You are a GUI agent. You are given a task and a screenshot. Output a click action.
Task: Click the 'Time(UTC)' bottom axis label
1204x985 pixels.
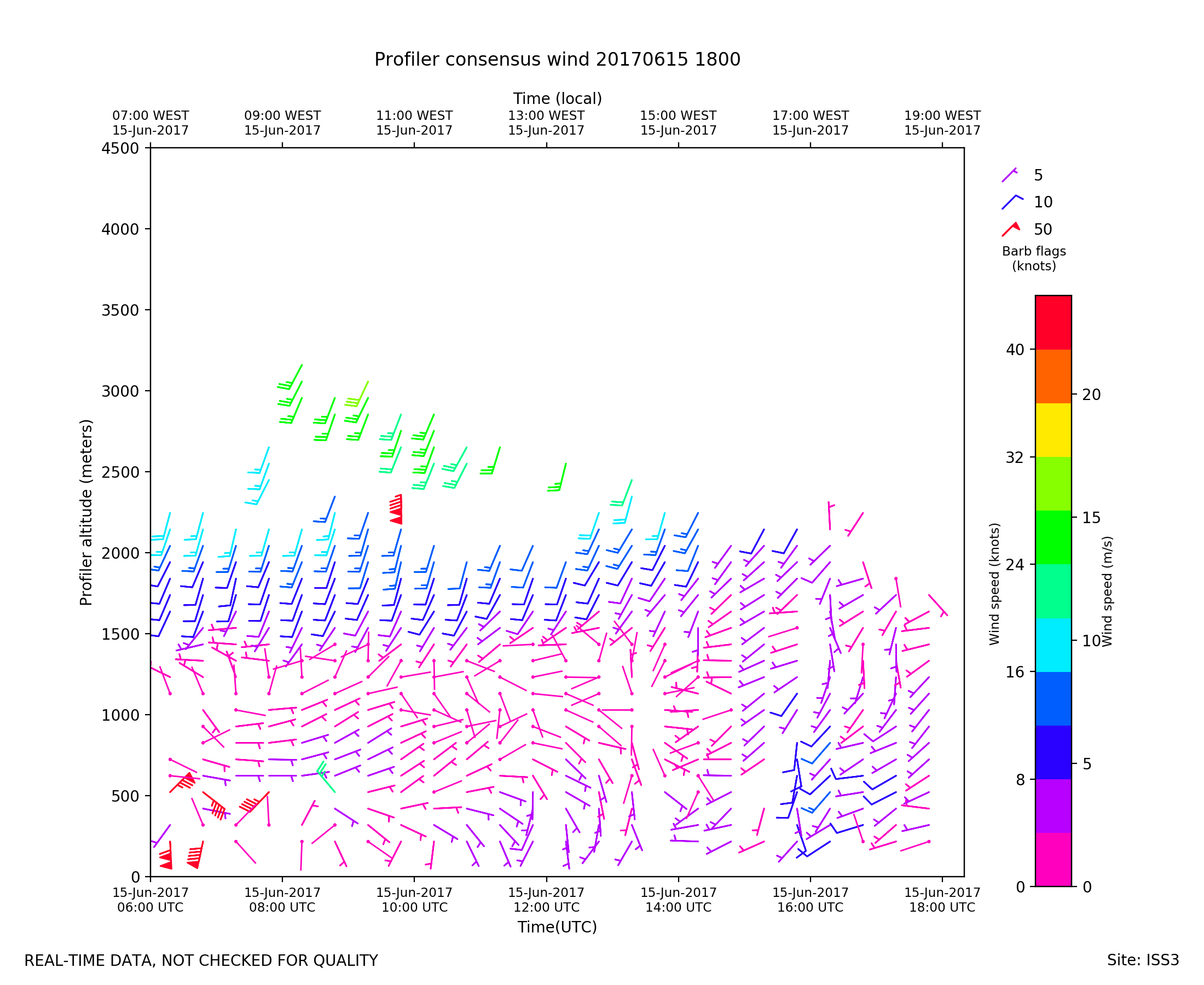point(557,927)
